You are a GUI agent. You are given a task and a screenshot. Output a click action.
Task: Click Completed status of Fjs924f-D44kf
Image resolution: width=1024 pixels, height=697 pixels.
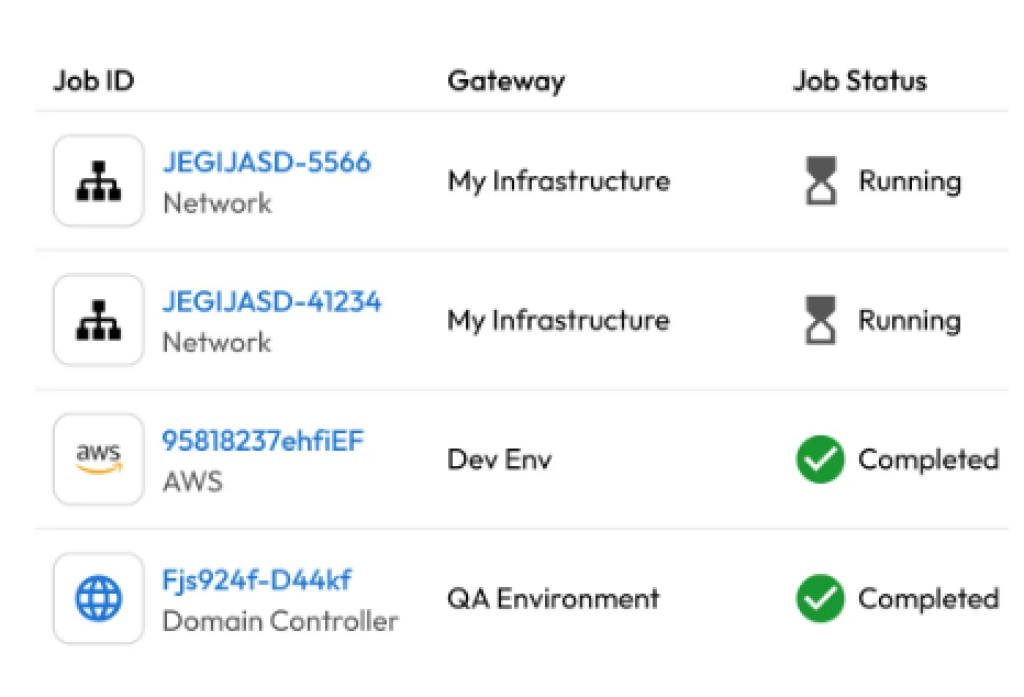[928, 599]
